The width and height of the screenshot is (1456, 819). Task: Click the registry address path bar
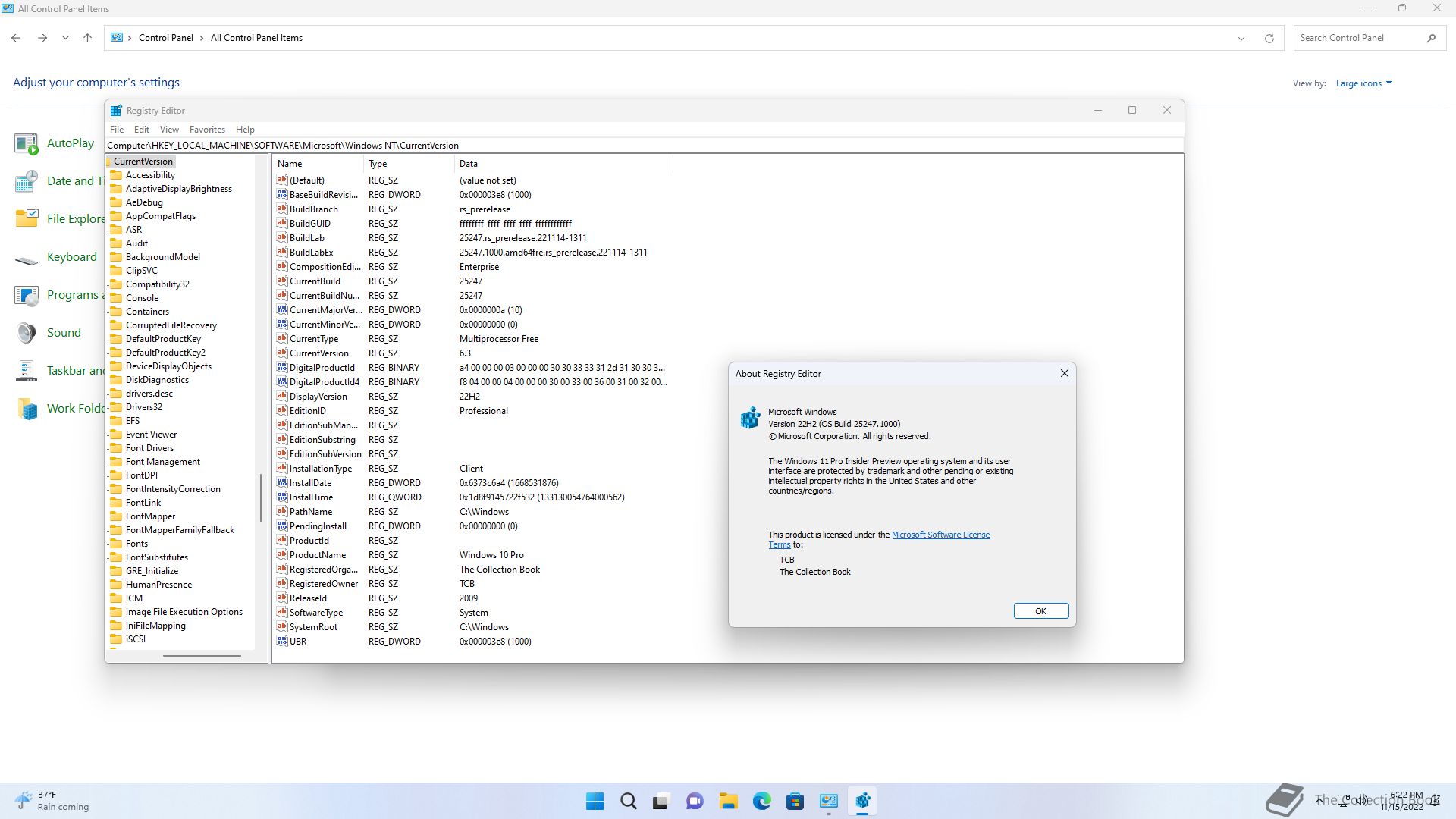[645, 146]
